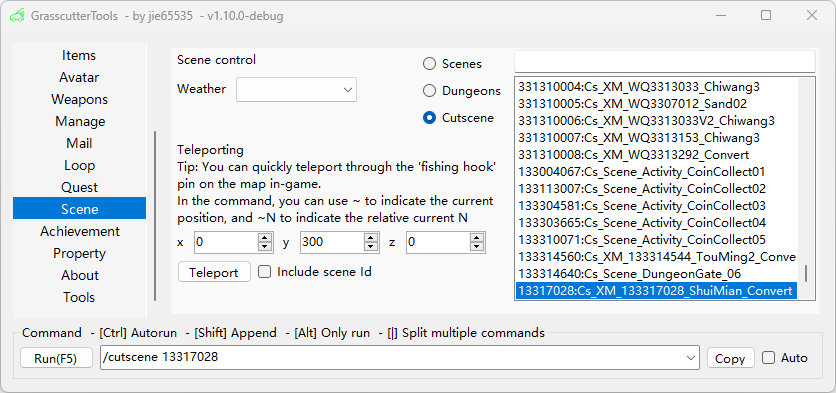
Task: Switch to the Achievement tab
Action: point(79,231)
